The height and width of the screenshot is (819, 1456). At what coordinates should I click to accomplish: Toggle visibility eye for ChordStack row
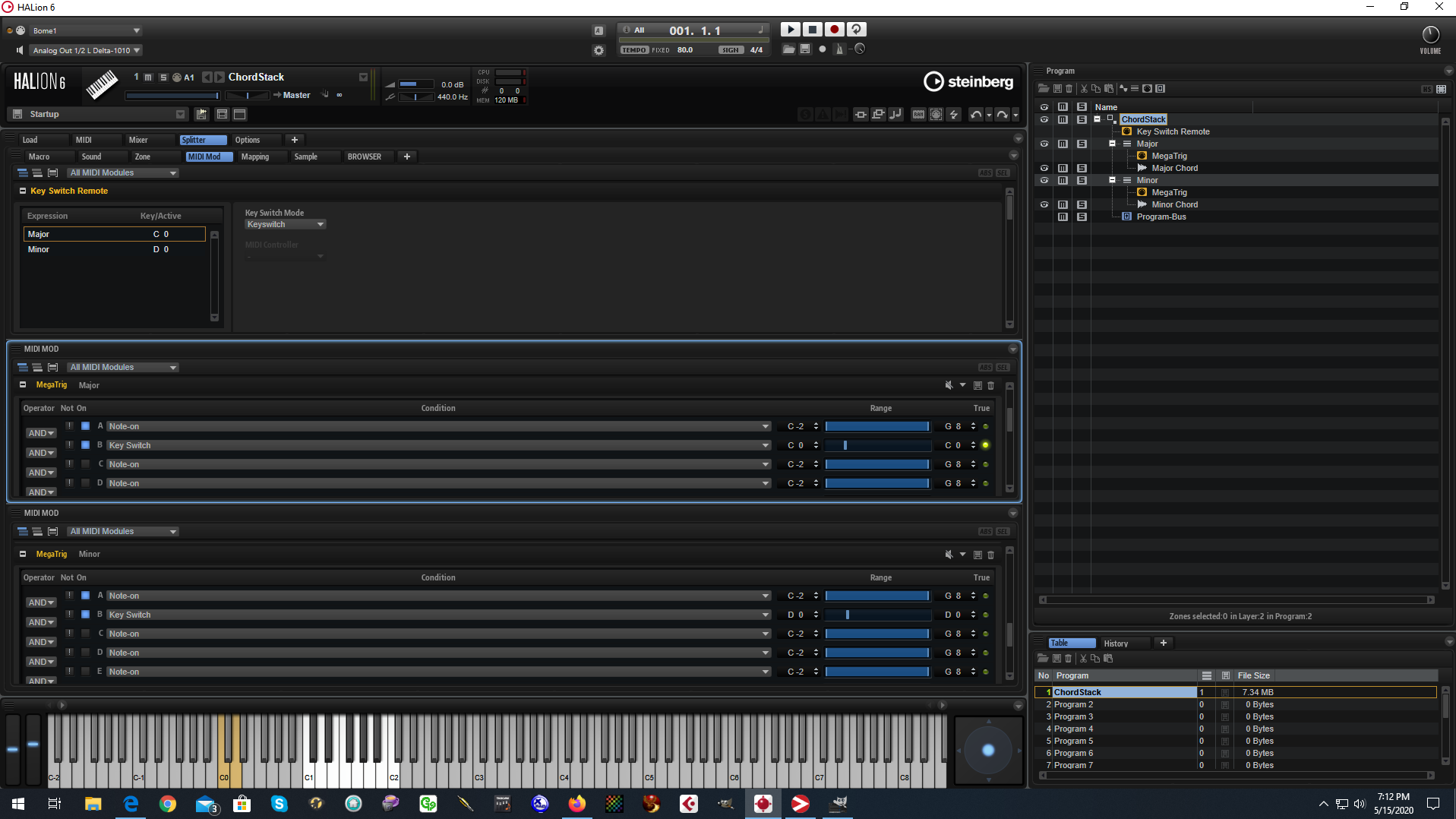1044,119
